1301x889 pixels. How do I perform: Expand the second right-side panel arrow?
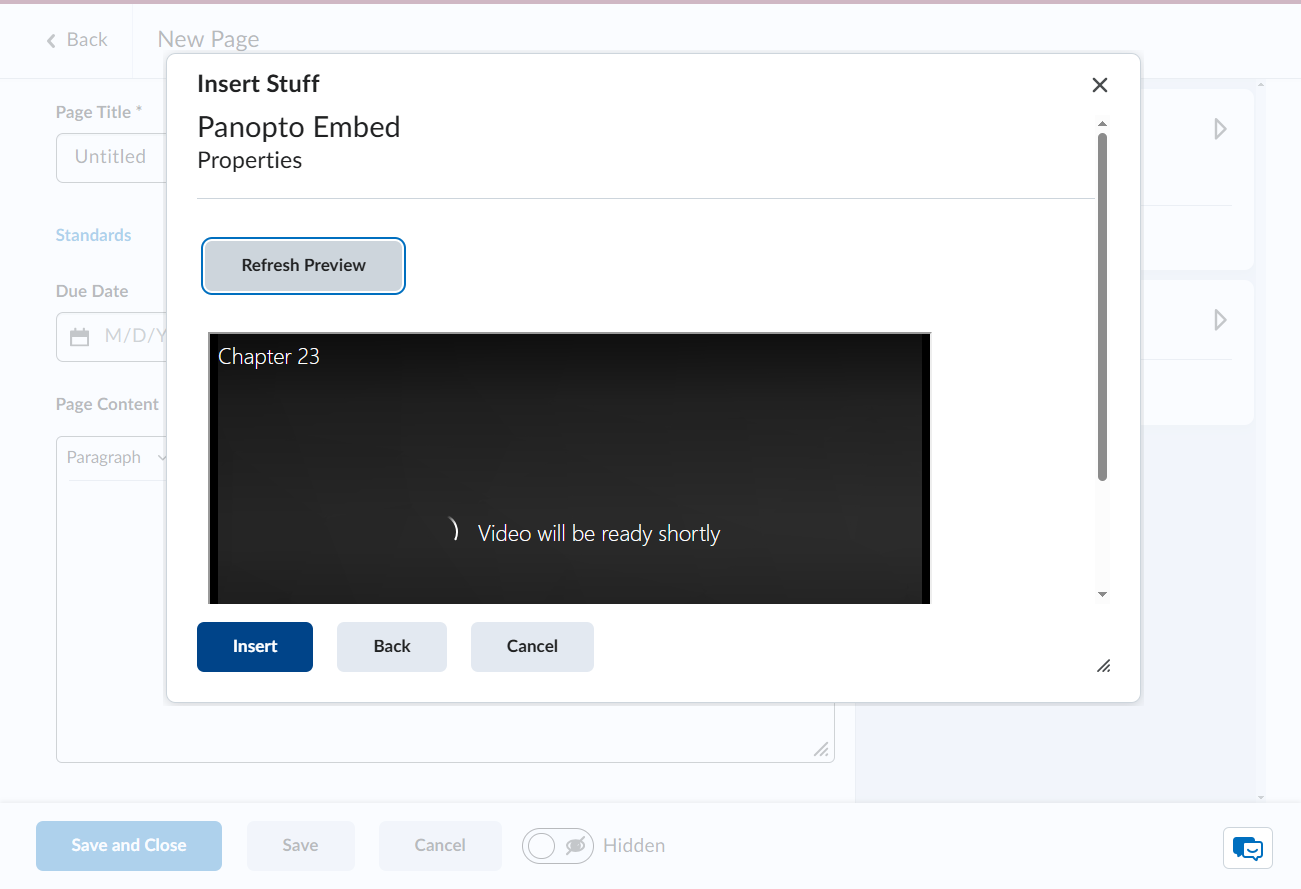pyautogui.click(x=1220, y=320)
